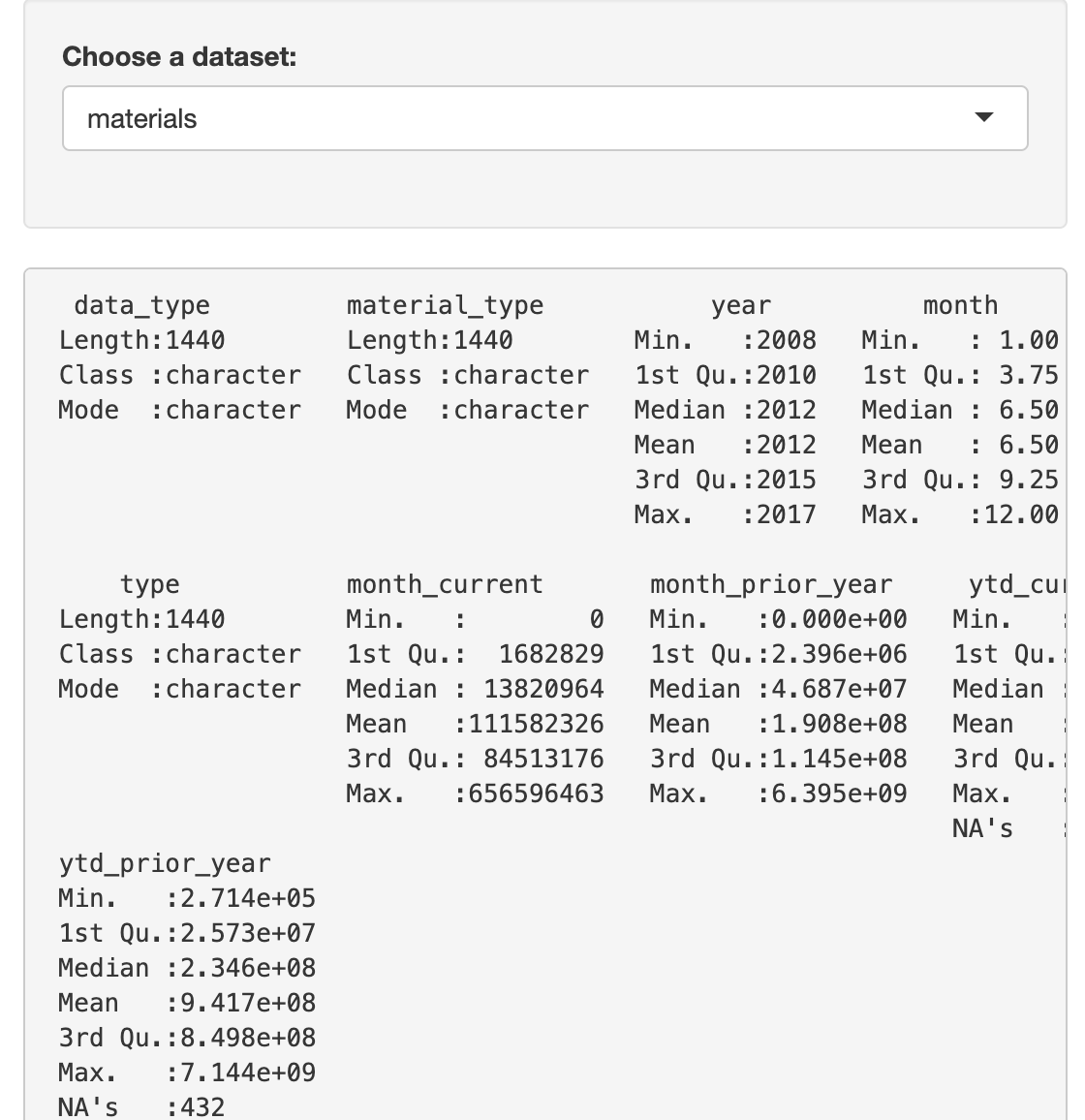Click the ytd_prior_year NA's count 432
Viewport: 1085px width, 1120px height.
(x=202, y=1107)
